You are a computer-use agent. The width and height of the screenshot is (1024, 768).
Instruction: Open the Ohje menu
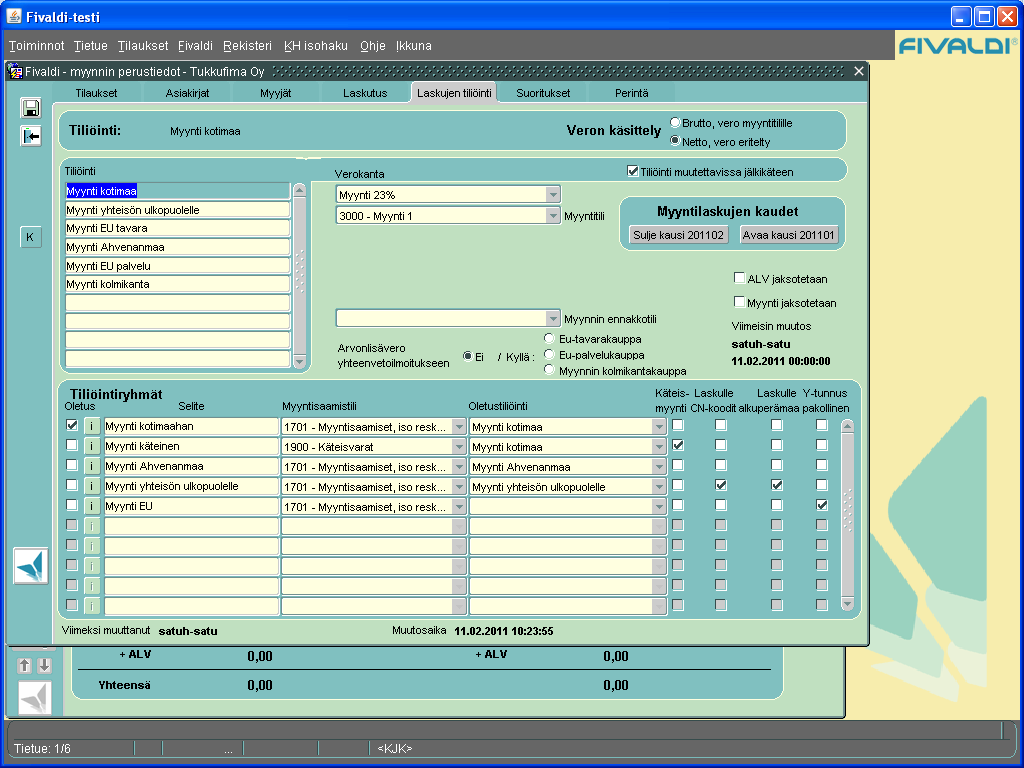[x=372, y=46]
